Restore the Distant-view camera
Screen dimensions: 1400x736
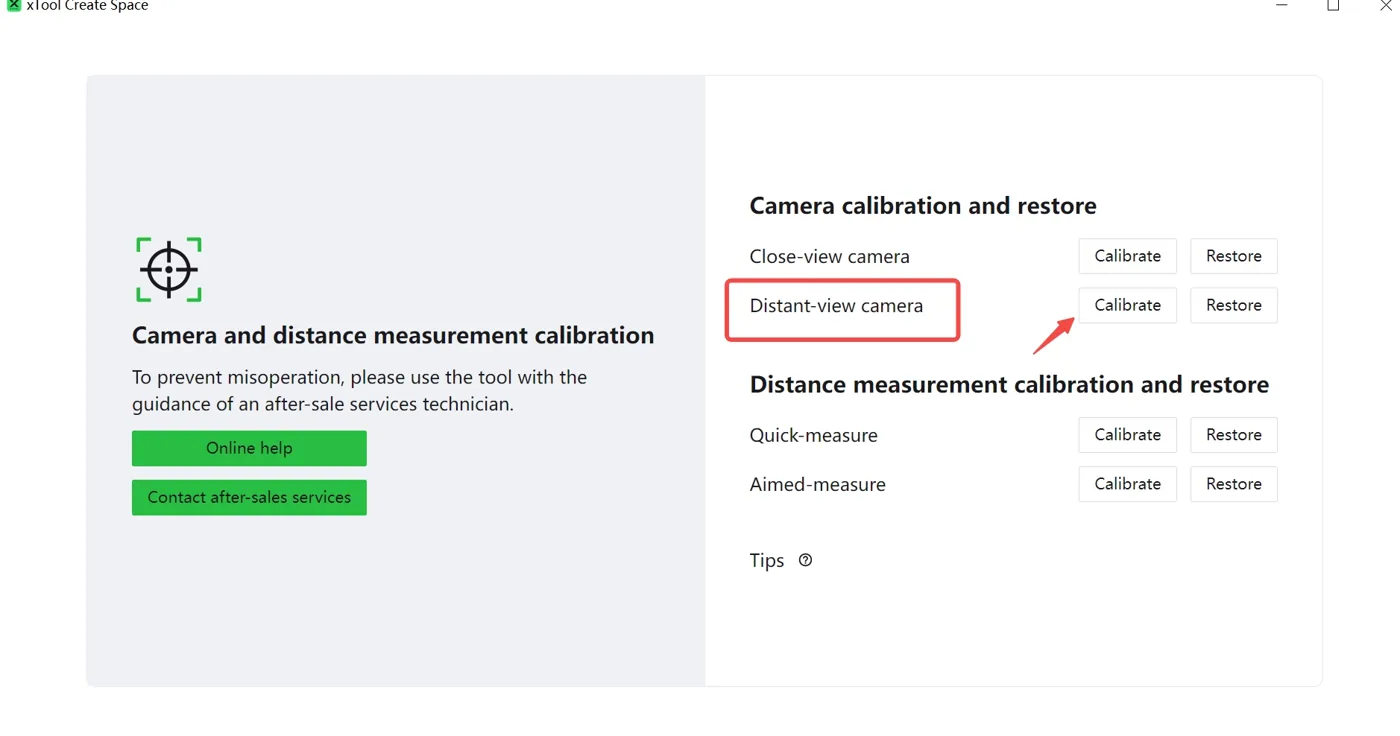(1233, 305)
